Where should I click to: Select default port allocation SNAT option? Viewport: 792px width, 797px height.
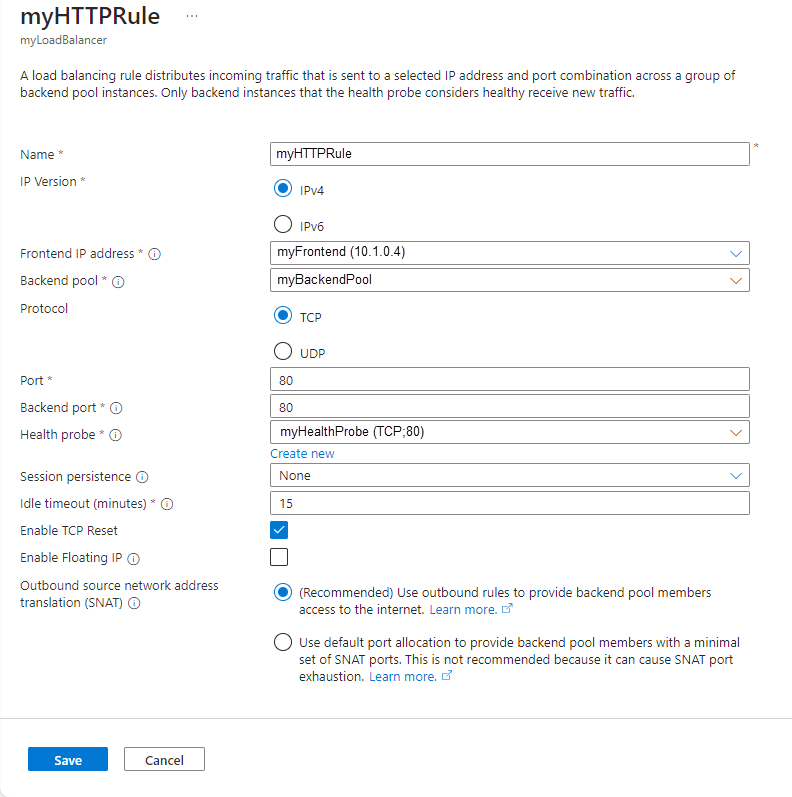click(x=283, y=642)
